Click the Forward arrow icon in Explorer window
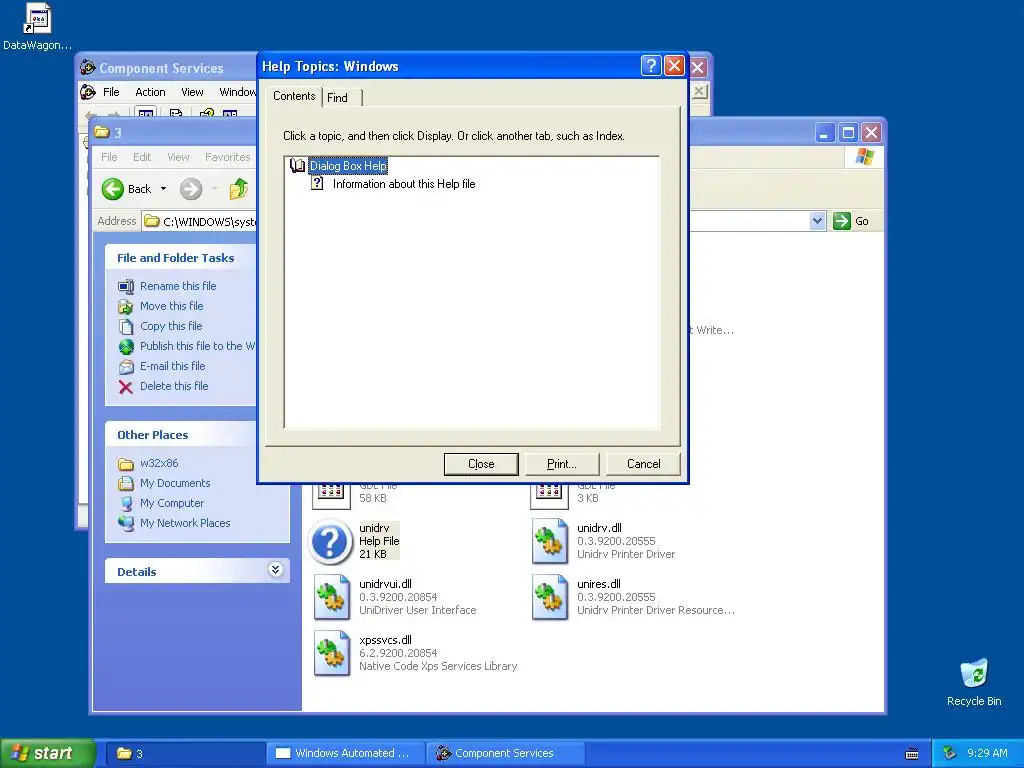 191,189
